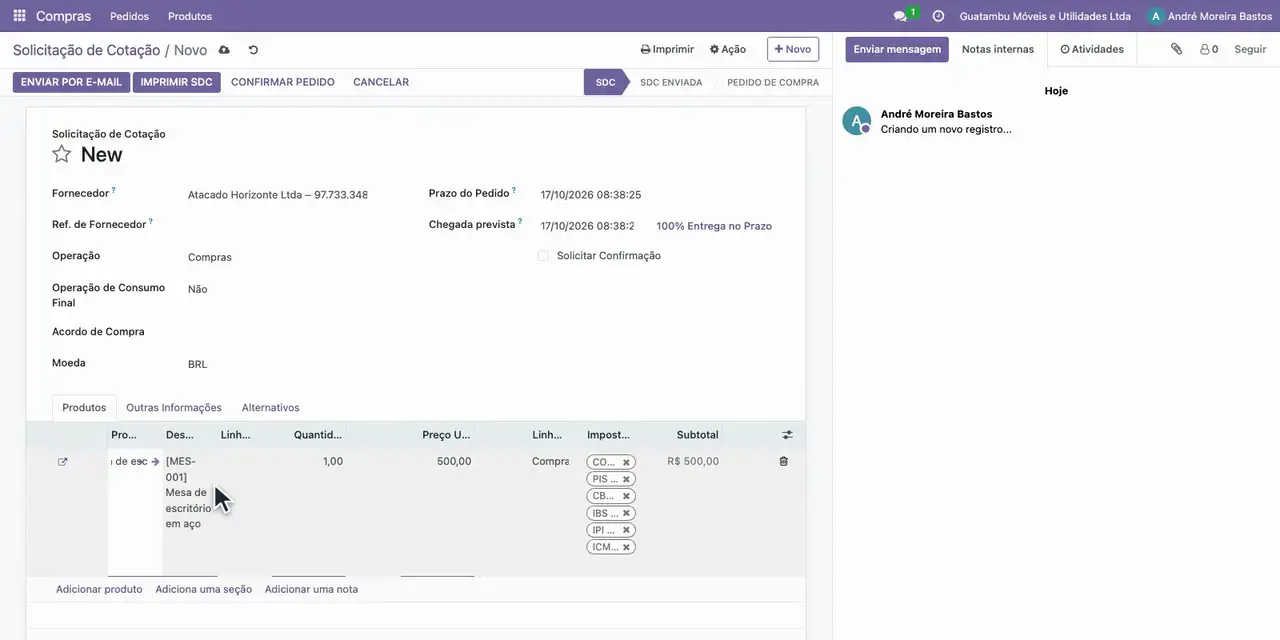Open the company switcher Guatambu Móveis
This screenshot has width=1280, height=640.
point(1045,16)
